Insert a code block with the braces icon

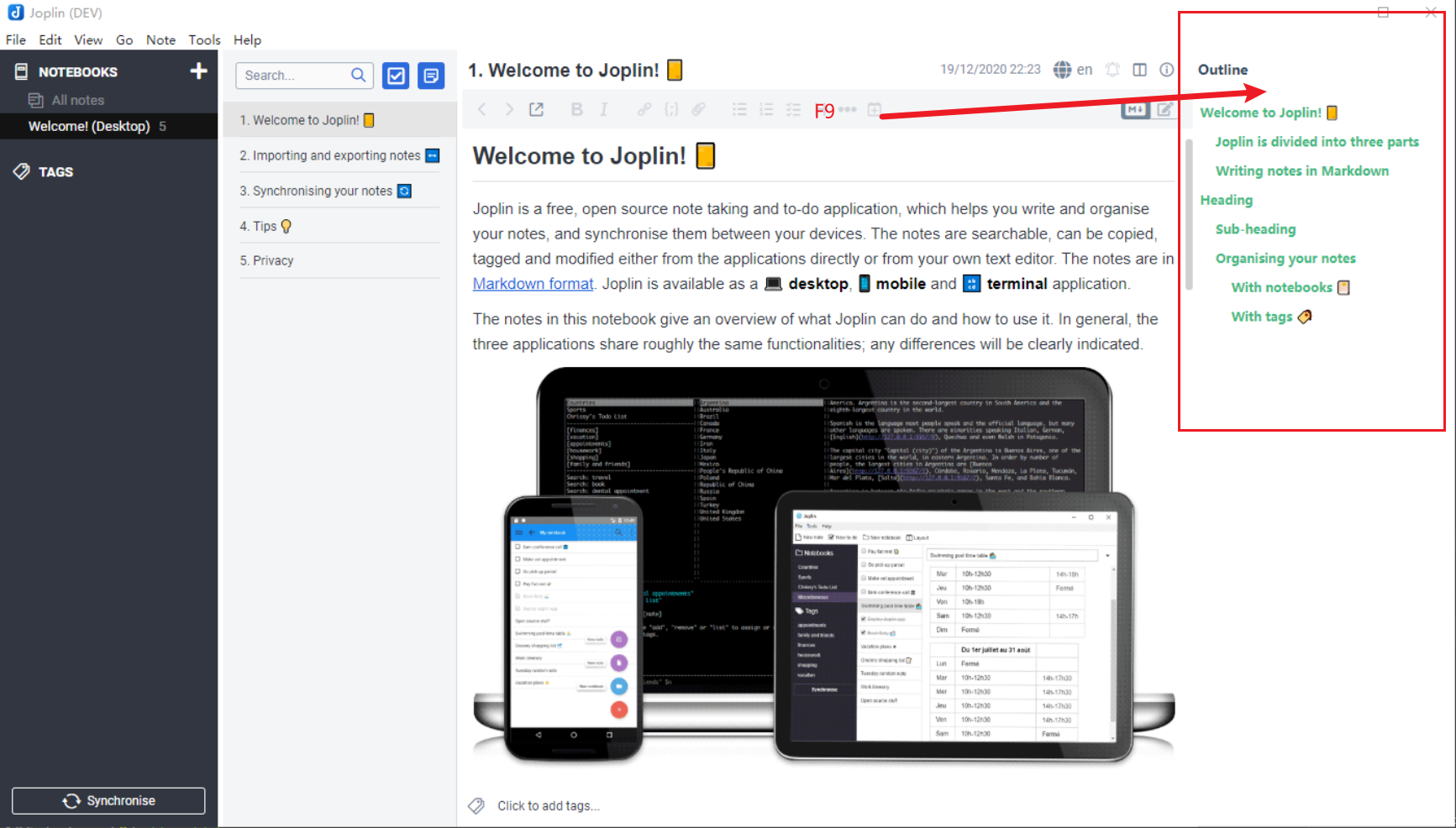click(671, 109)
